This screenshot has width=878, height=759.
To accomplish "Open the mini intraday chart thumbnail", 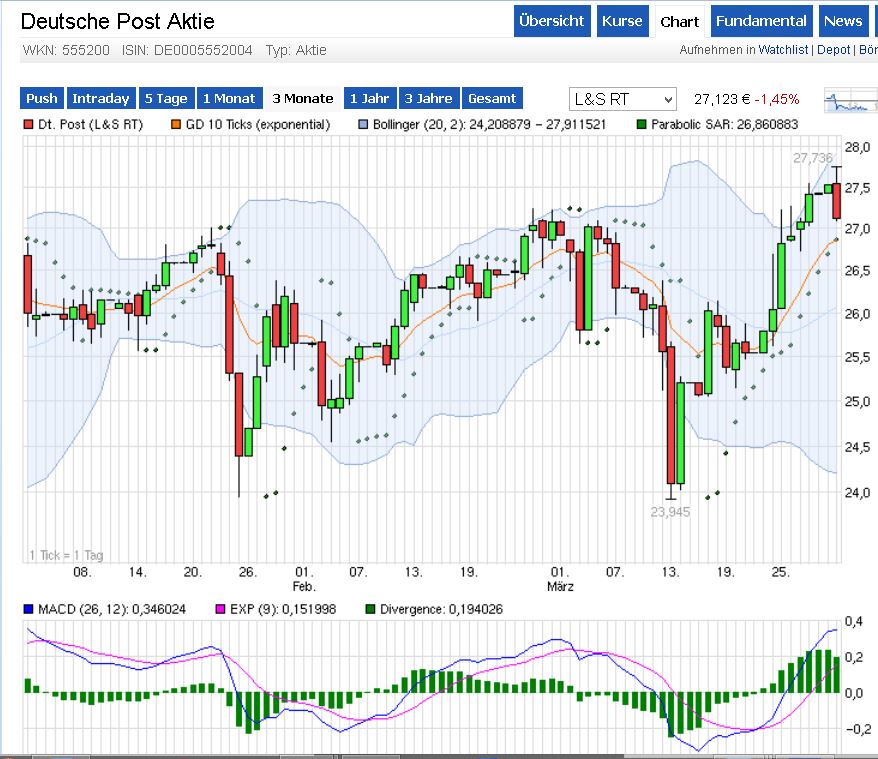I will point(851,100).
